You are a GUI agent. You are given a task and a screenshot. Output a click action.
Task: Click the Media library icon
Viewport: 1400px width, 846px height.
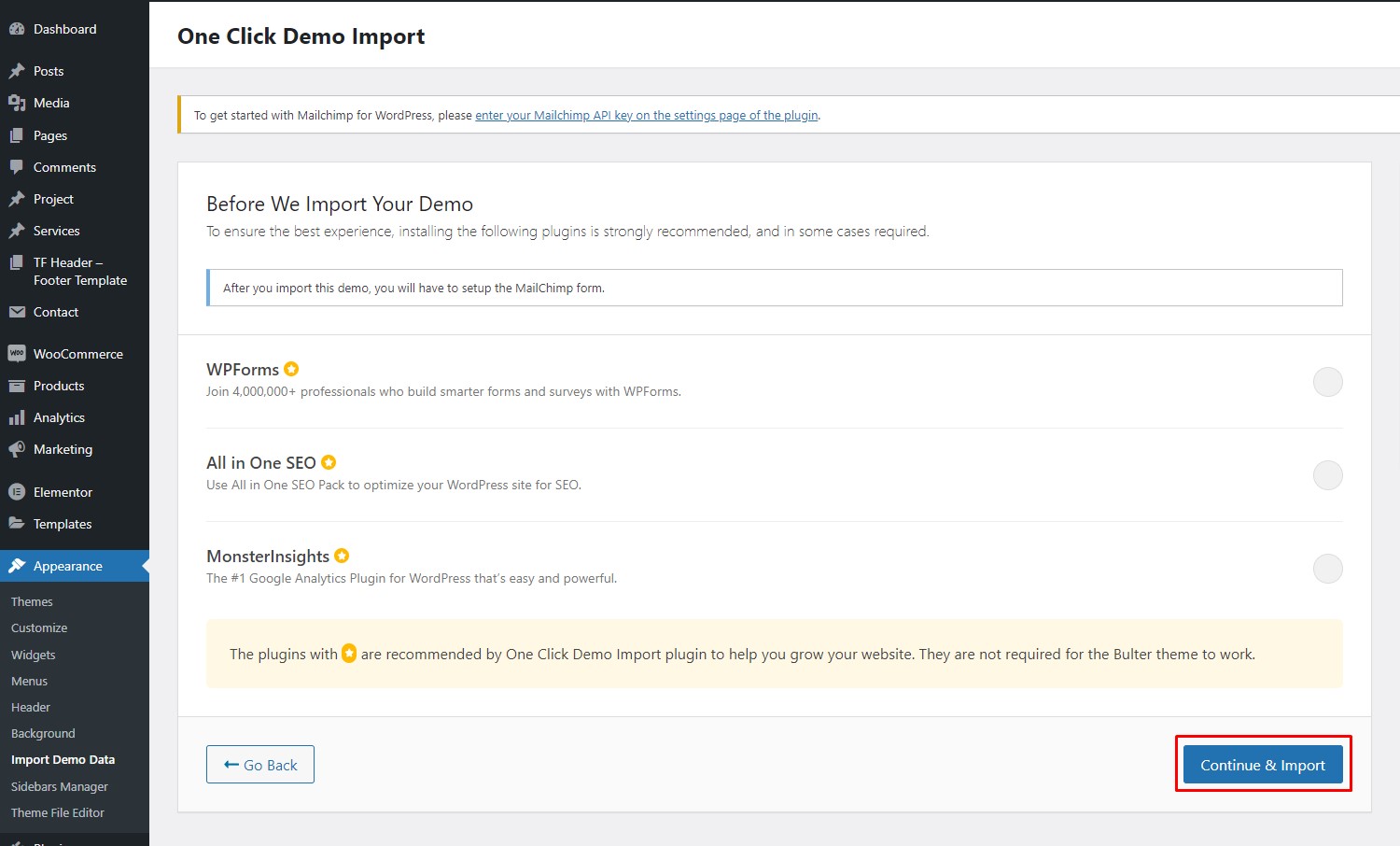click(x=17, y=103)
